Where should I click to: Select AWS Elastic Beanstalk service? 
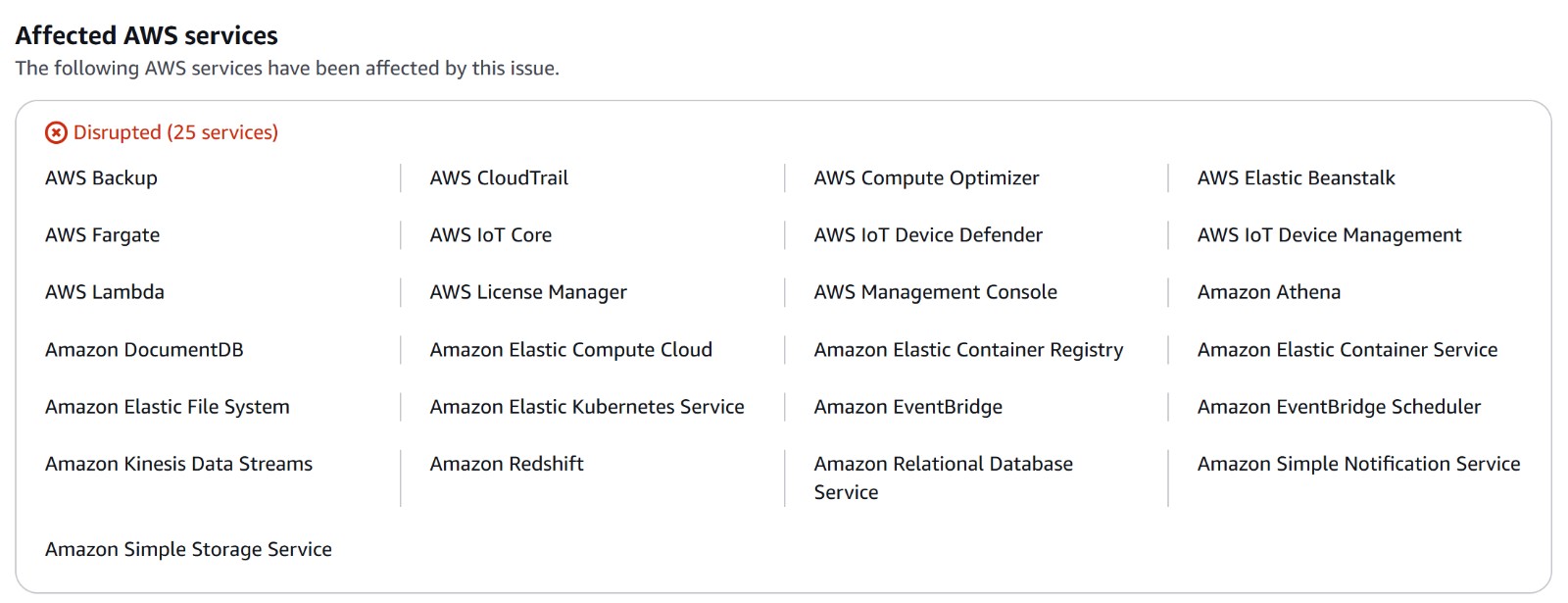coord(1296,178)
